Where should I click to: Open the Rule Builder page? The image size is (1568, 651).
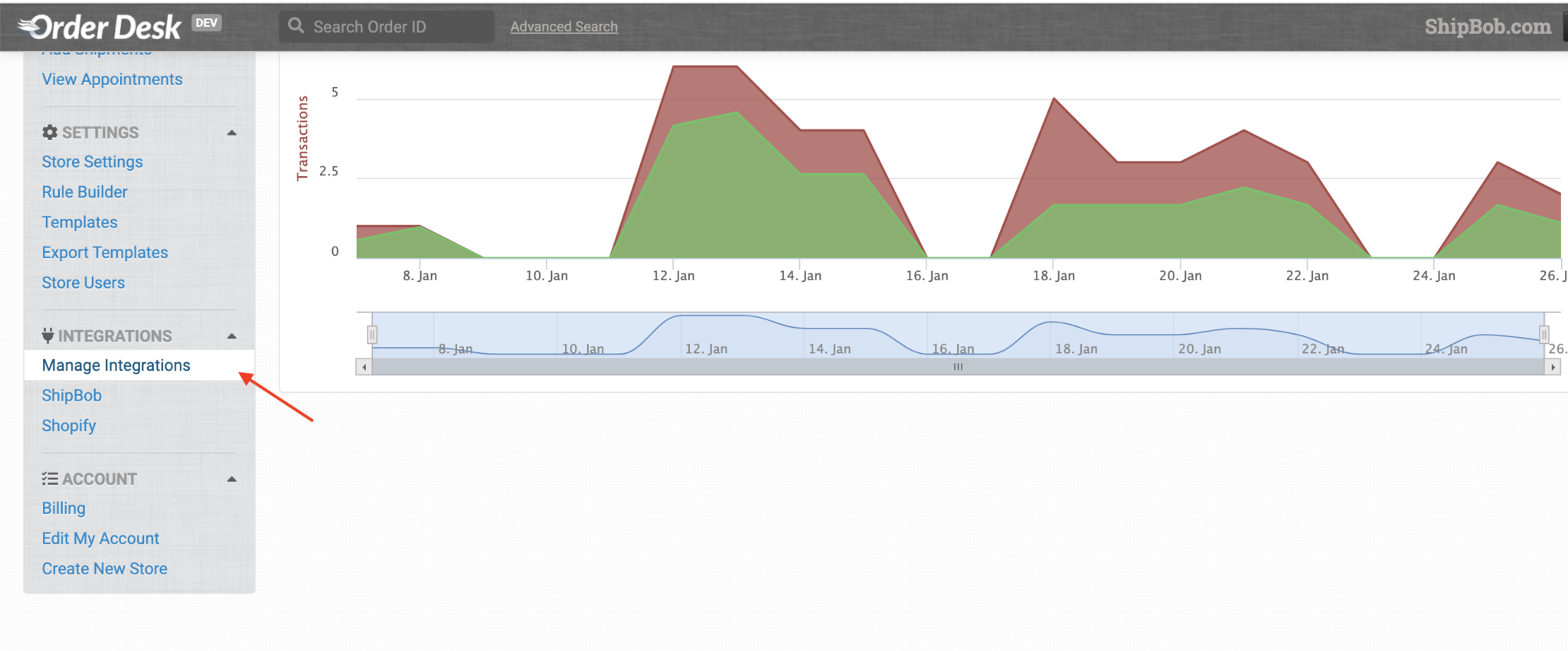(85, 192)
